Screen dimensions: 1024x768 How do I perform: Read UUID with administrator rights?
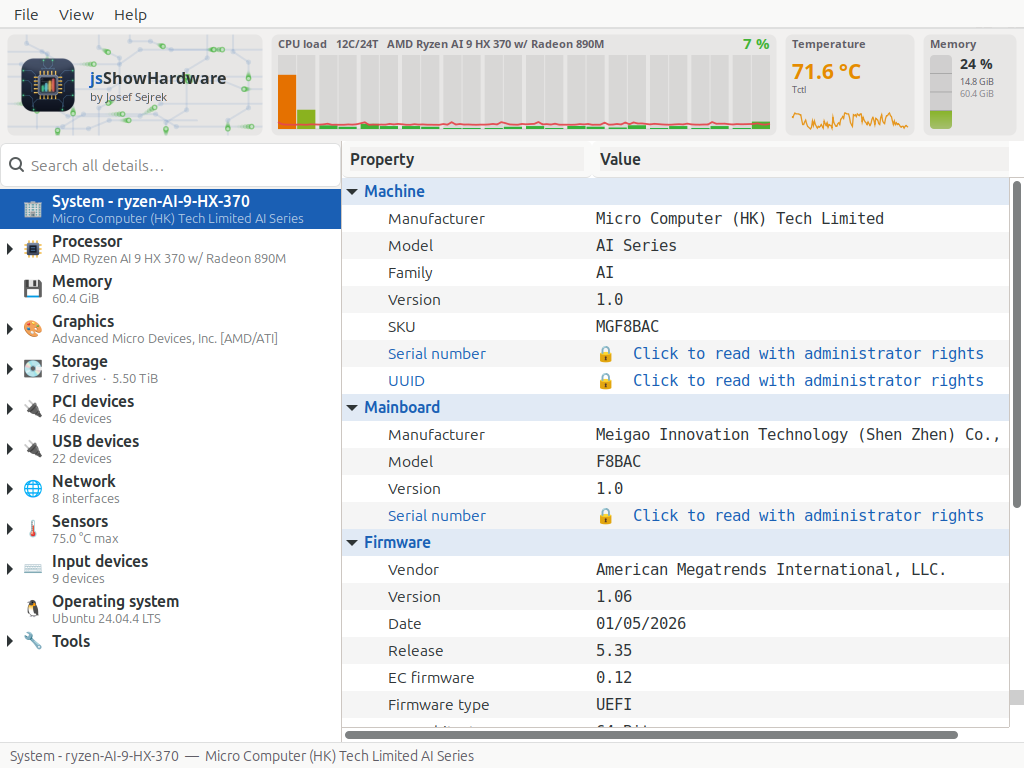pos(808,381)
